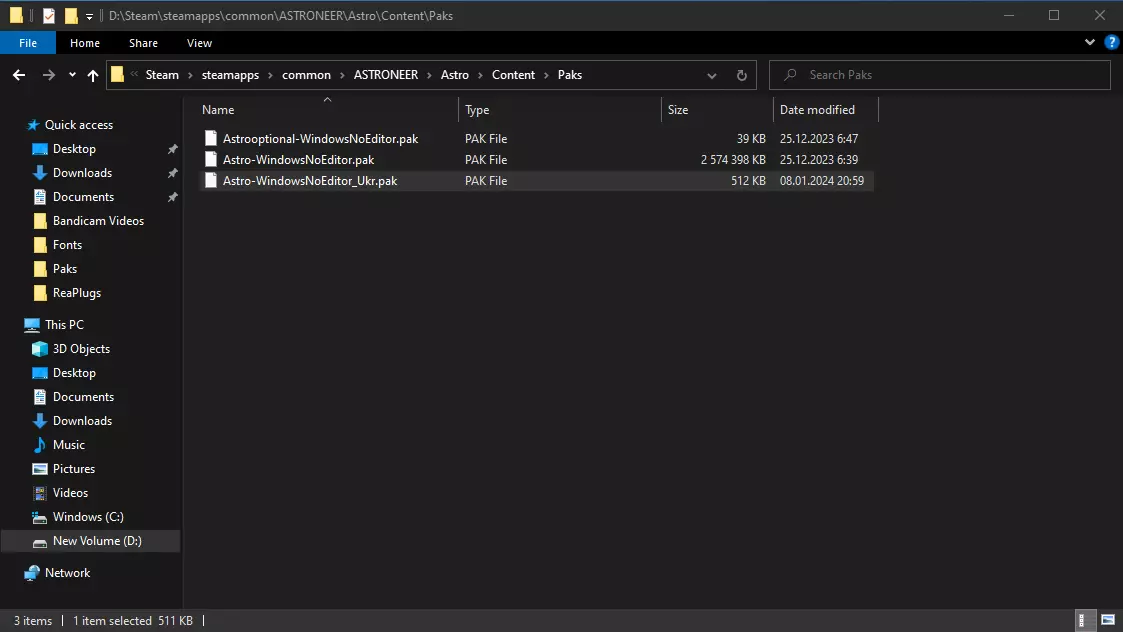The height and width of the screenshot is (632, 1123).
Task: Go up one folder level
Action: click(92, 75)
